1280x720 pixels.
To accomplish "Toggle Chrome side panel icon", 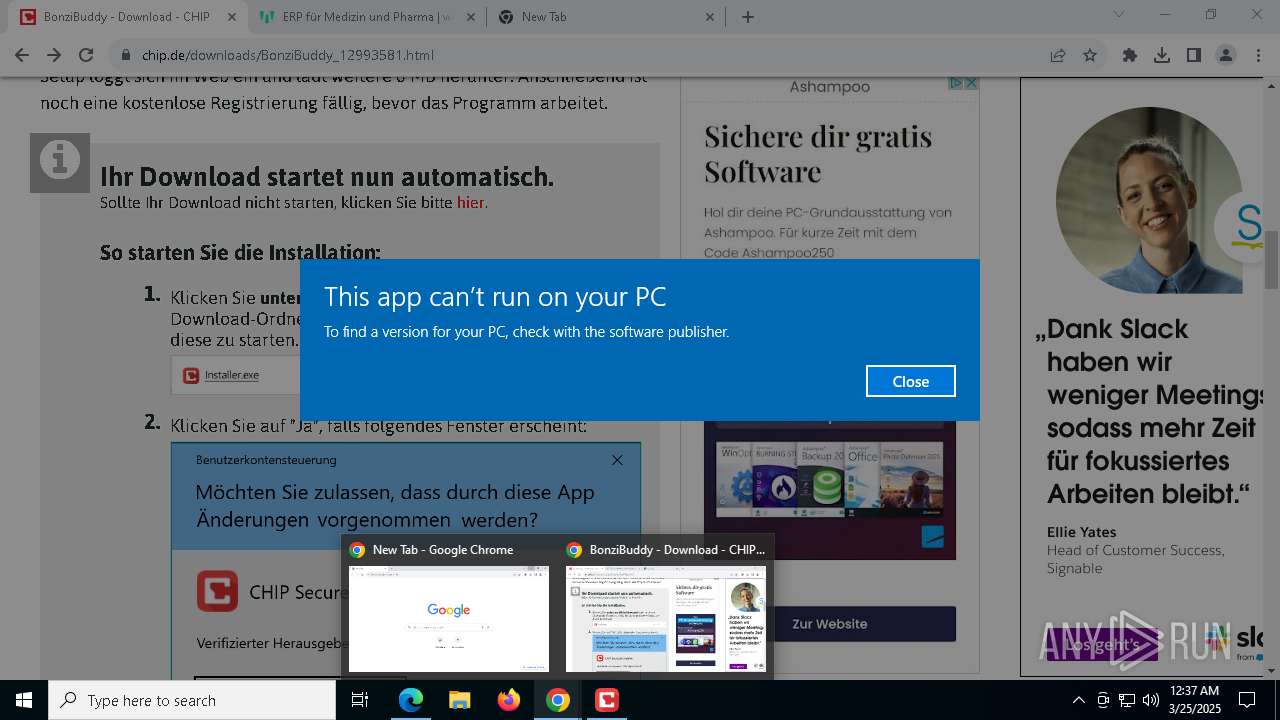I will [1194, 55].
